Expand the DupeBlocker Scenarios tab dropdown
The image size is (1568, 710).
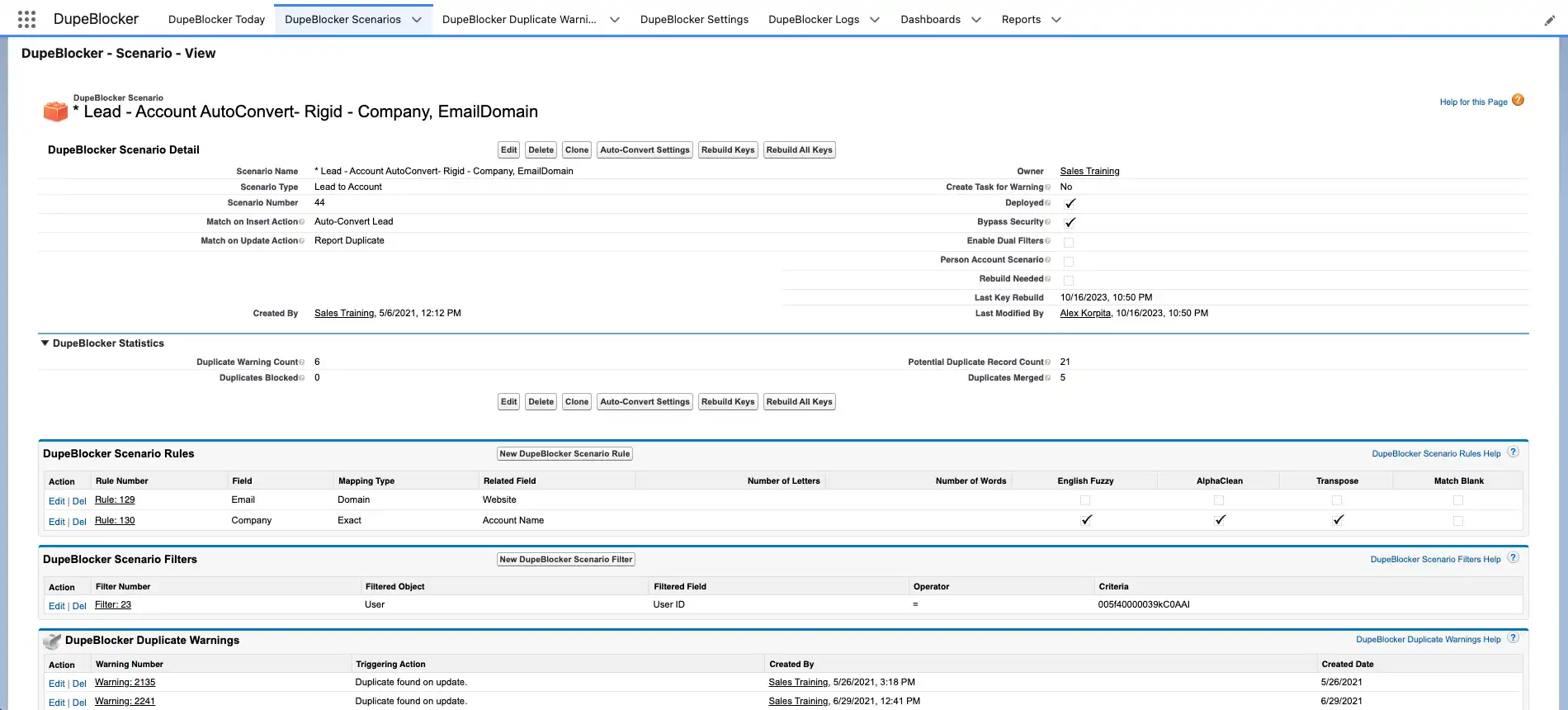click(417, 20)
